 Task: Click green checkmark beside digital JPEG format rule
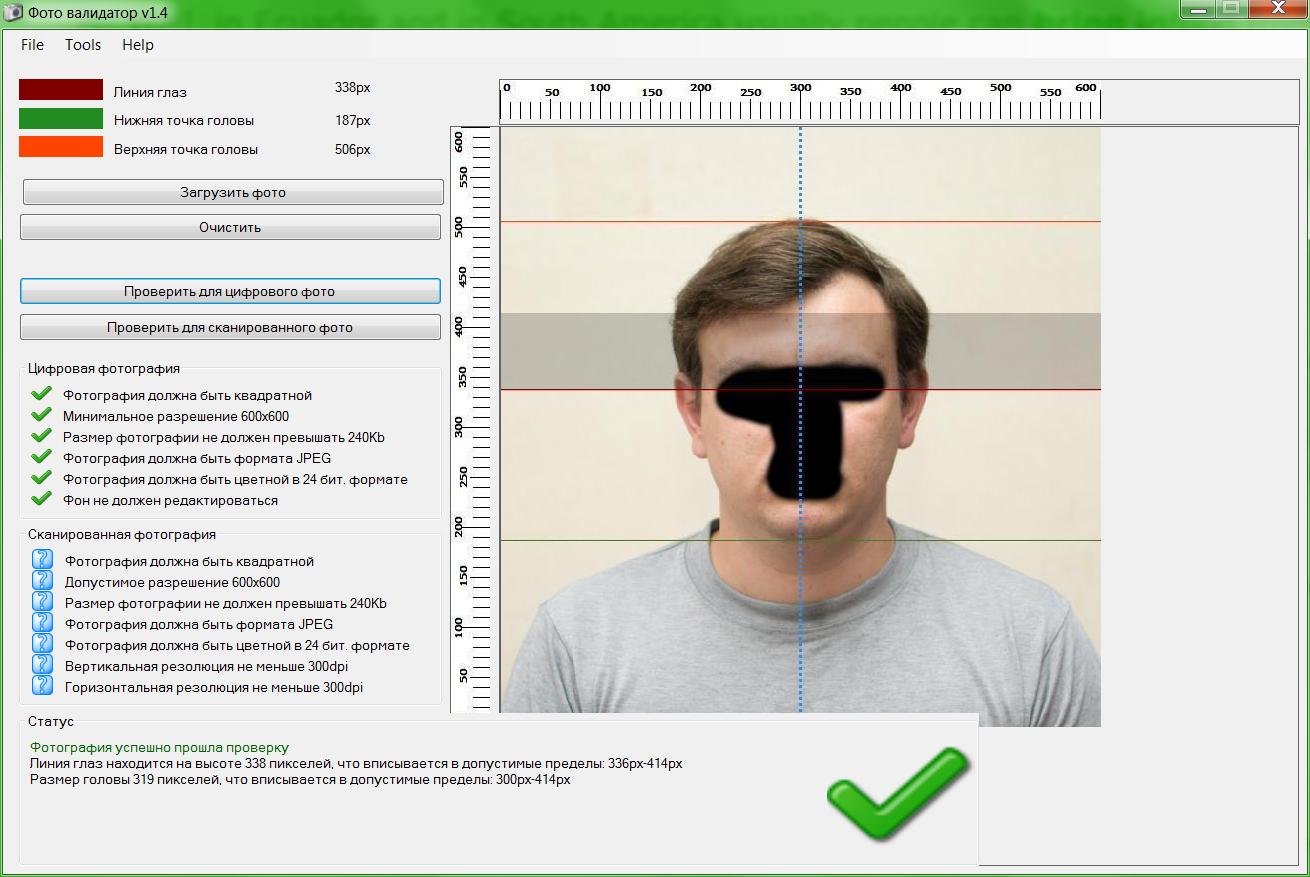41,457
